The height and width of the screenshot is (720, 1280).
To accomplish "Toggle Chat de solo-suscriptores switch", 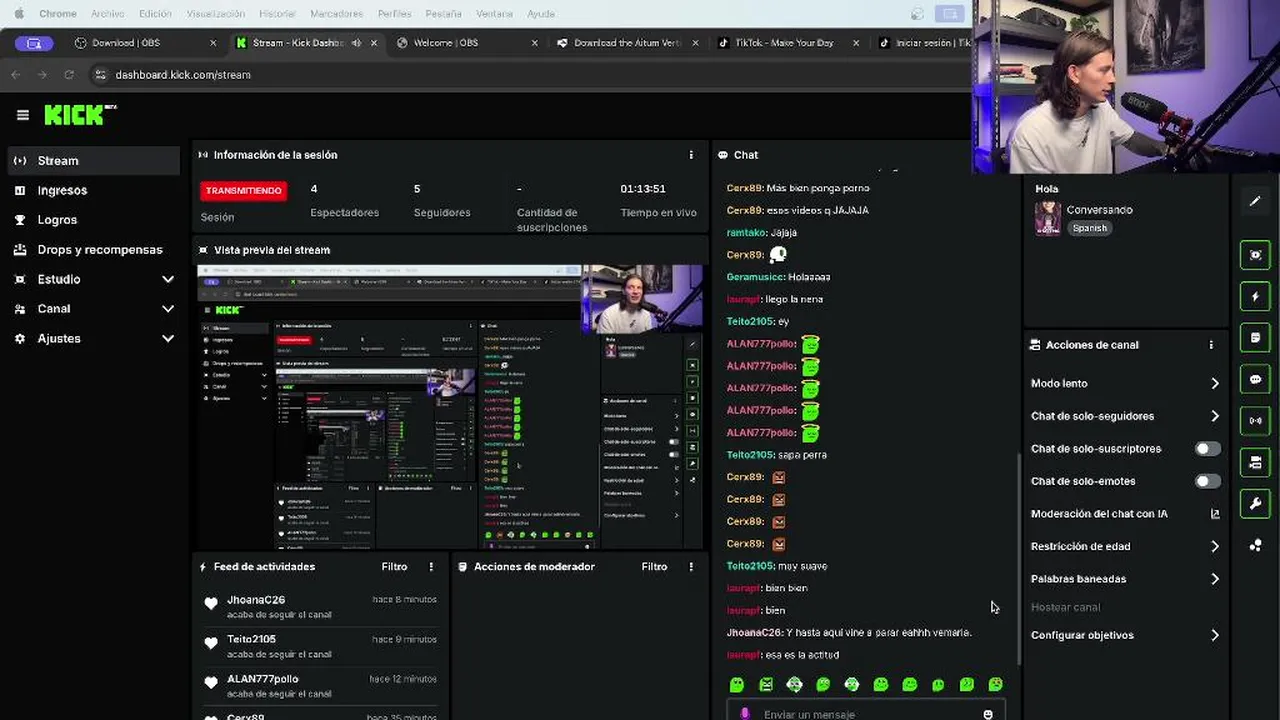I will (x=1207, y=449).
